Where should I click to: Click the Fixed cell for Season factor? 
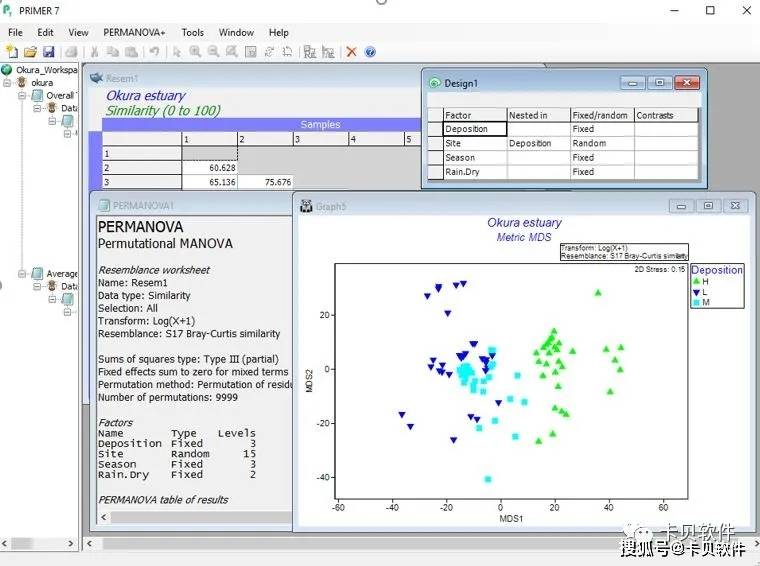pyautogui.click(x=602, y=157)
